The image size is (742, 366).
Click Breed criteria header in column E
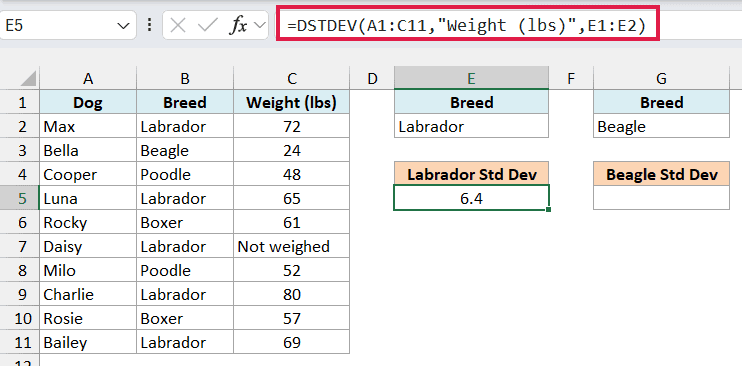click(x=471, y=102)
